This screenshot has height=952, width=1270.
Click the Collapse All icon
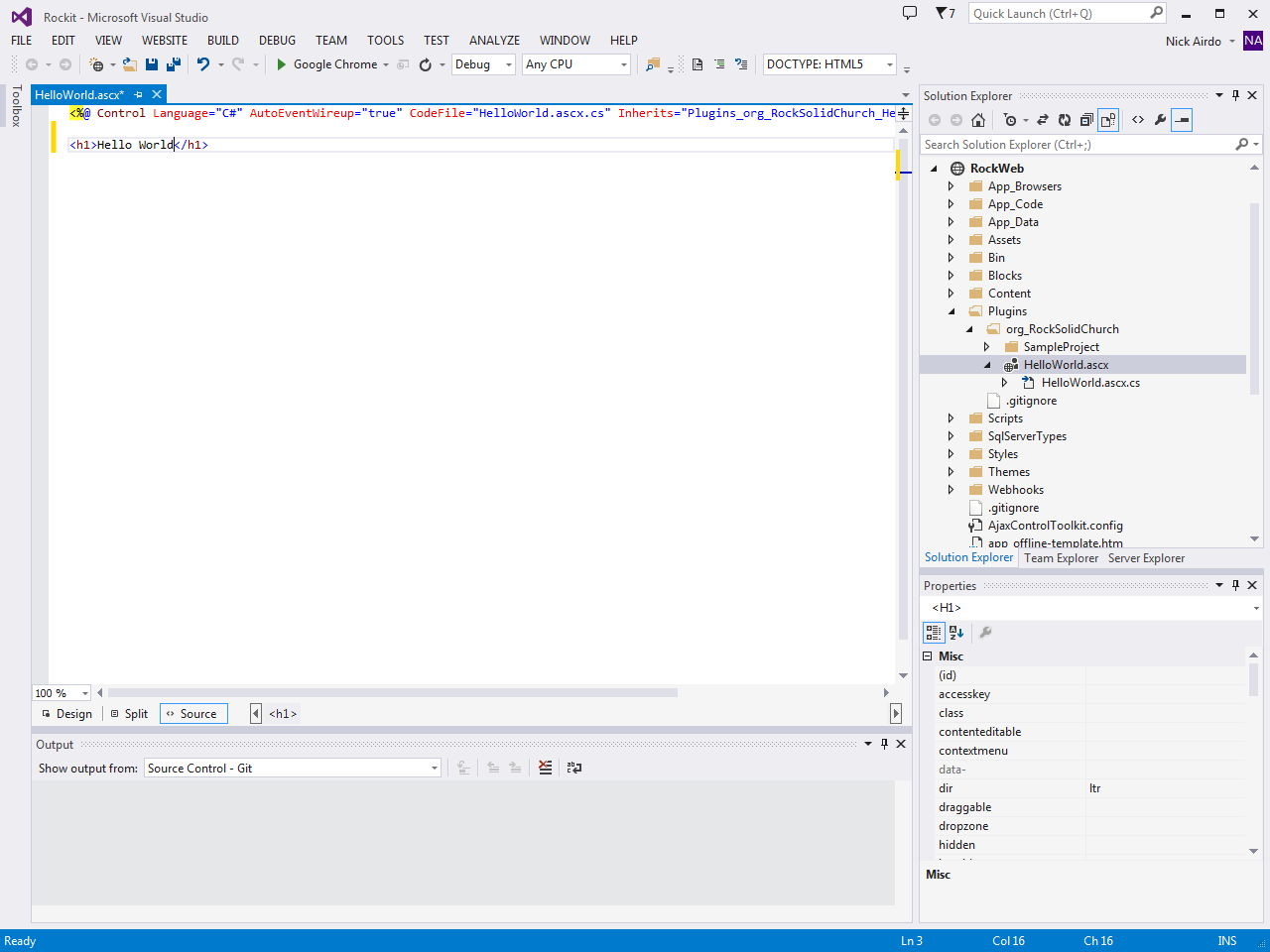coord(1086,120)
